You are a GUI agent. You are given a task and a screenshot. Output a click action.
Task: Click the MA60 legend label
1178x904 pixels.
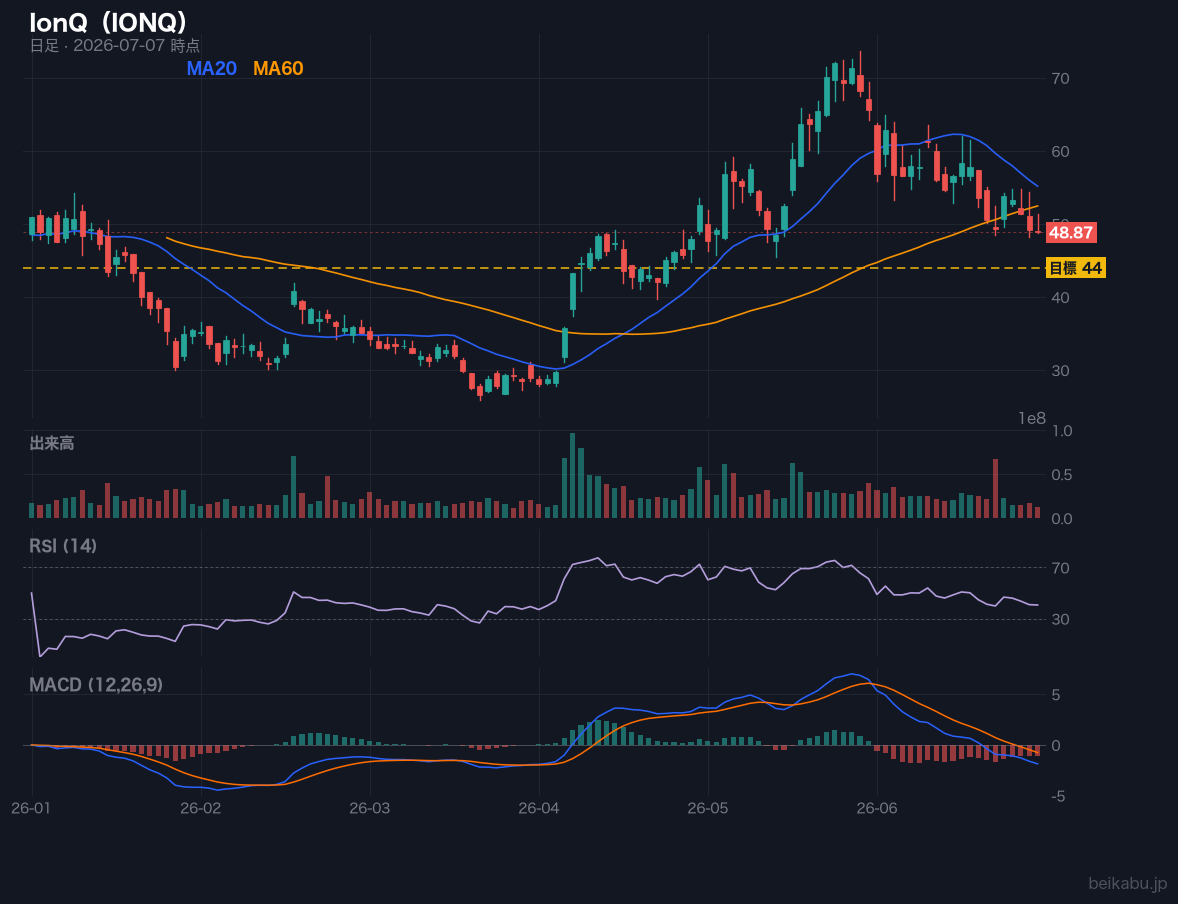(x=278, y=68)
